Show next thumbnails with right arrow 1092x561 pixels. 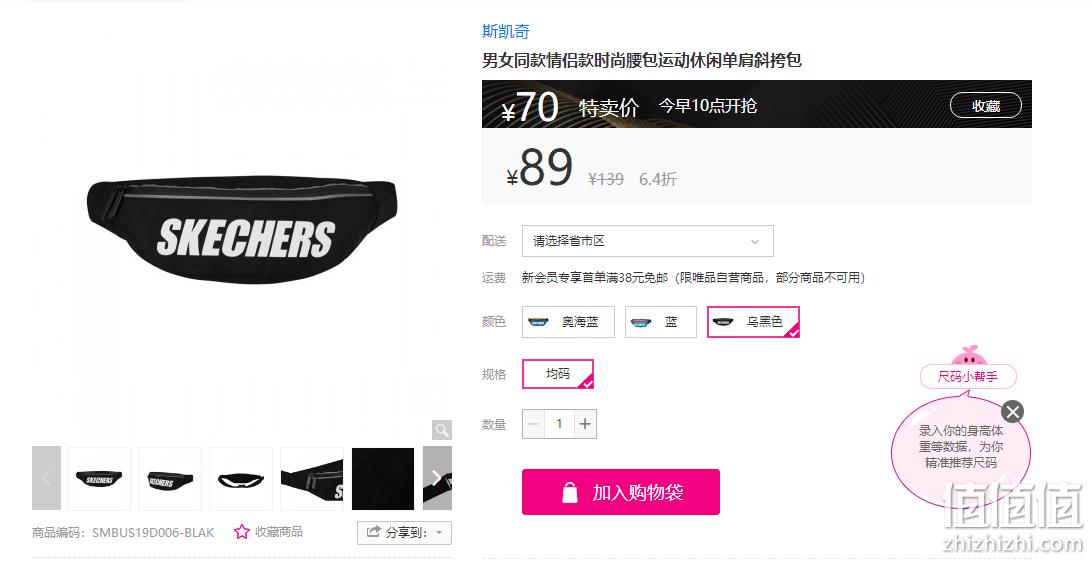[437, 478]
